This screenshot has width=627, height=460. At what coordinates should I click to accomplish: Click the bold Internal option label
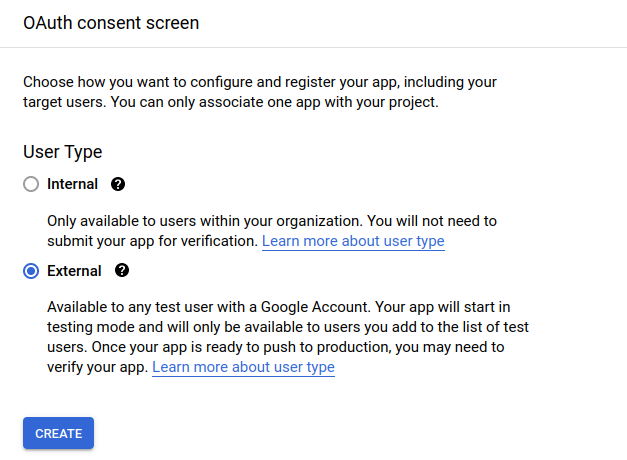(72, 184)
